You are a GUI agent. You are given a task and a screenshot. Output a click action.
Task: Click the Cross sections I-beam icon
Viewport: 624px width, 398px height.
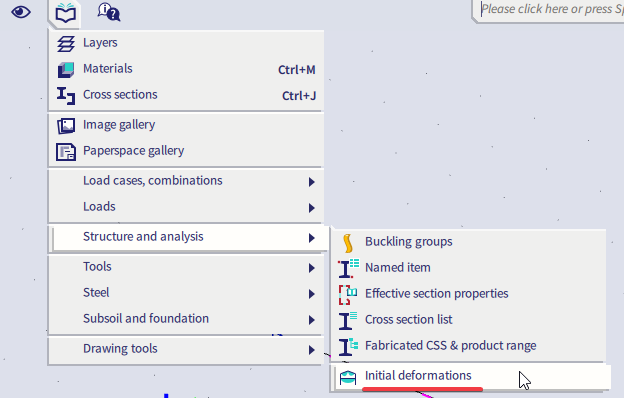tap(66, 96)
